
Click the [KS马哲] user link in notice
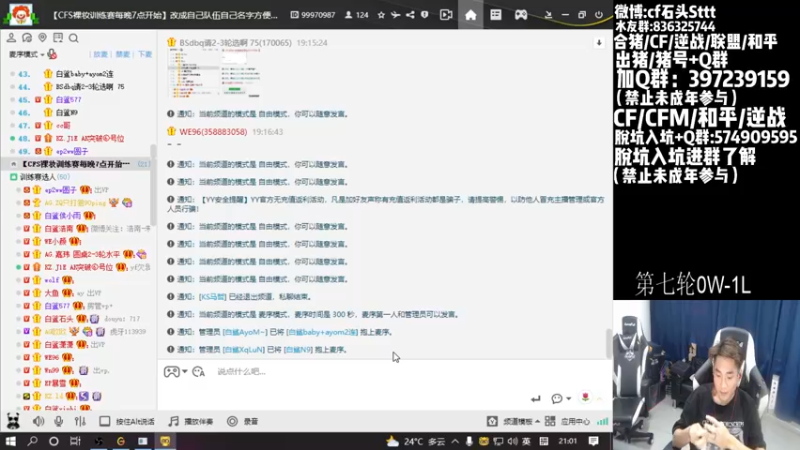[x=212, y=296]
